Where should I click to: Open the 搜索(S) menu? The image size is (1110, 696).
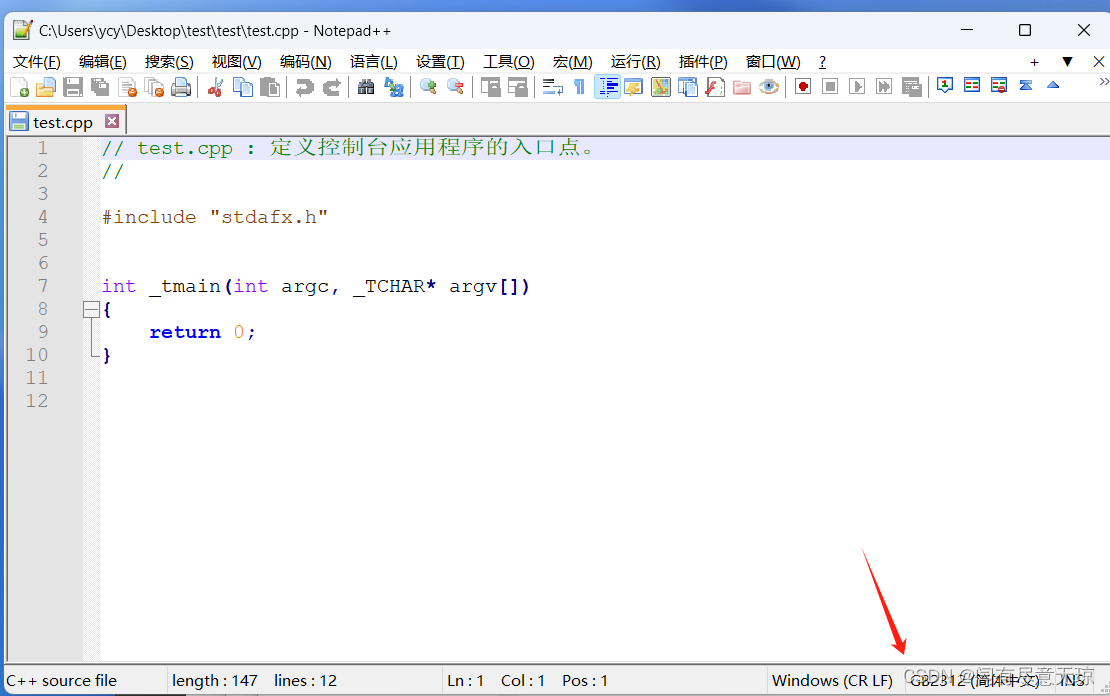click(x=169, y=62)
